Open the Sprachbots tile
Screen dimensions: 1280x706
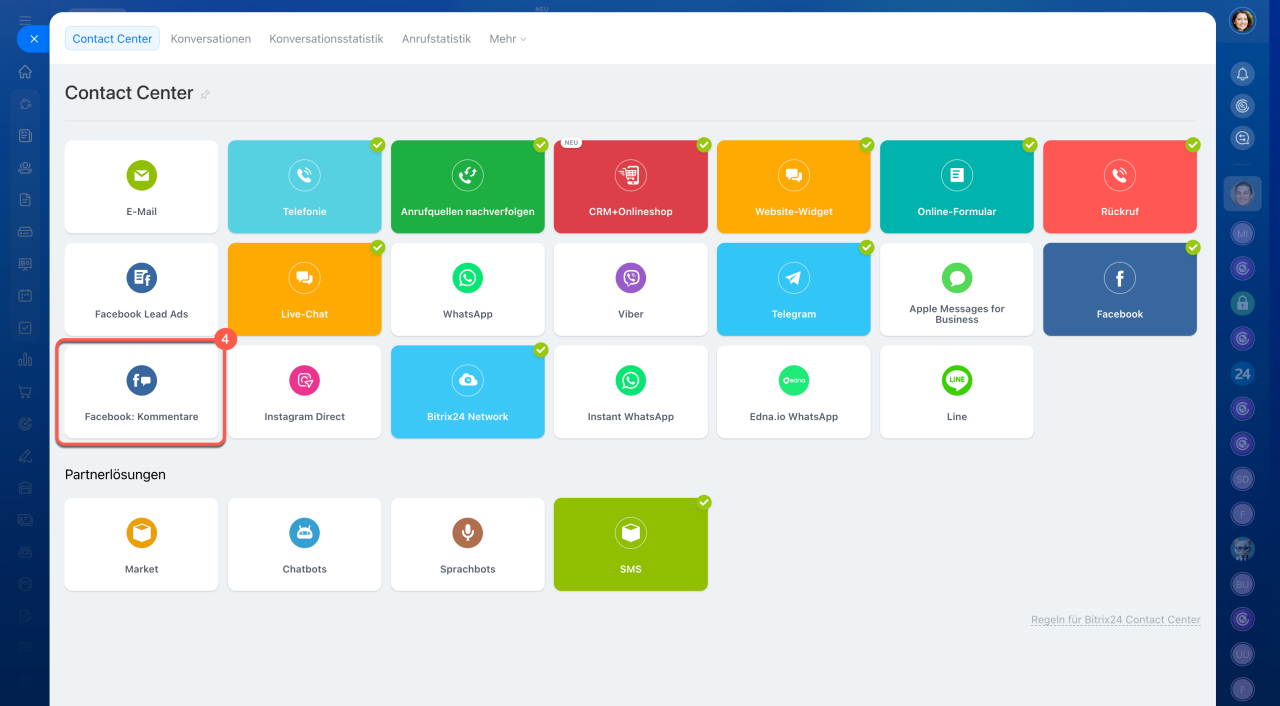(x=467, y=544)
